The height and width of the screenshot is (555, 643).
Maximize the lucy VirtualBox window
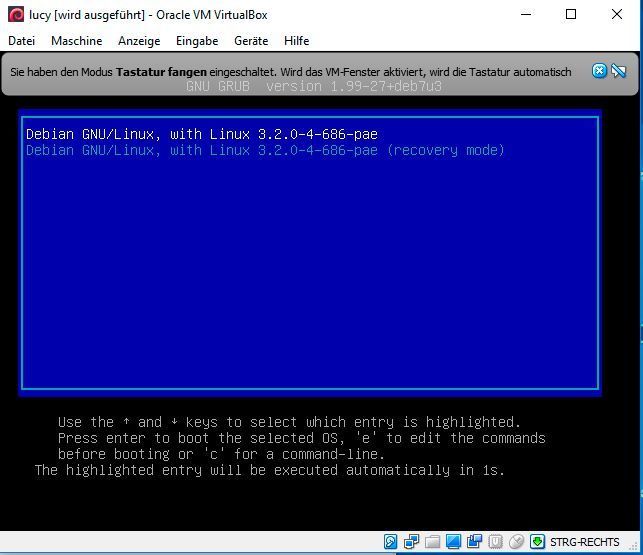pyautogui.click(x=571, y=14)
